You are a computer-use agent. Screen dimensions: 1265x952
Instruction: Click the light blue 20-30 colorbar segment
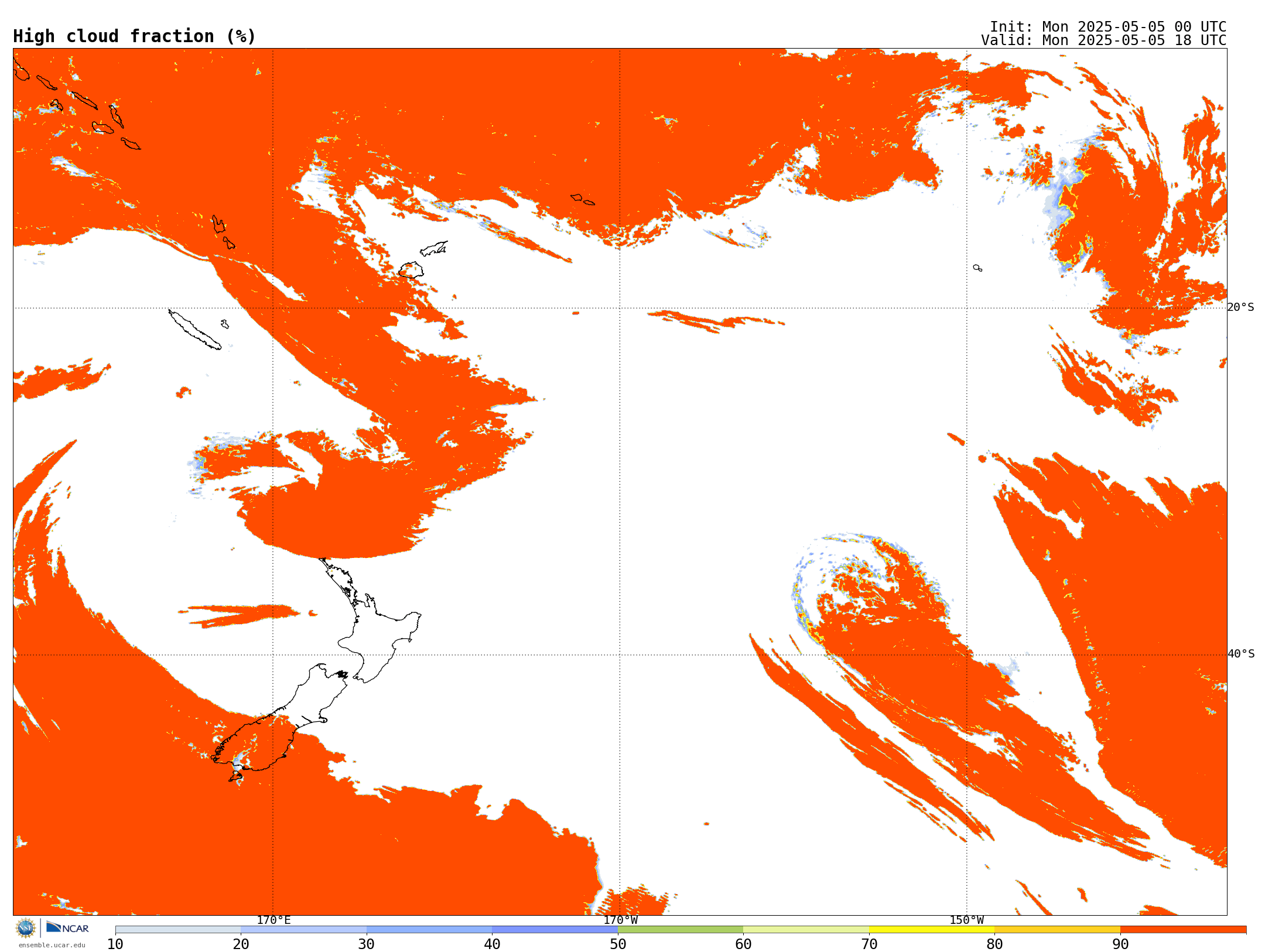(304, 929)
